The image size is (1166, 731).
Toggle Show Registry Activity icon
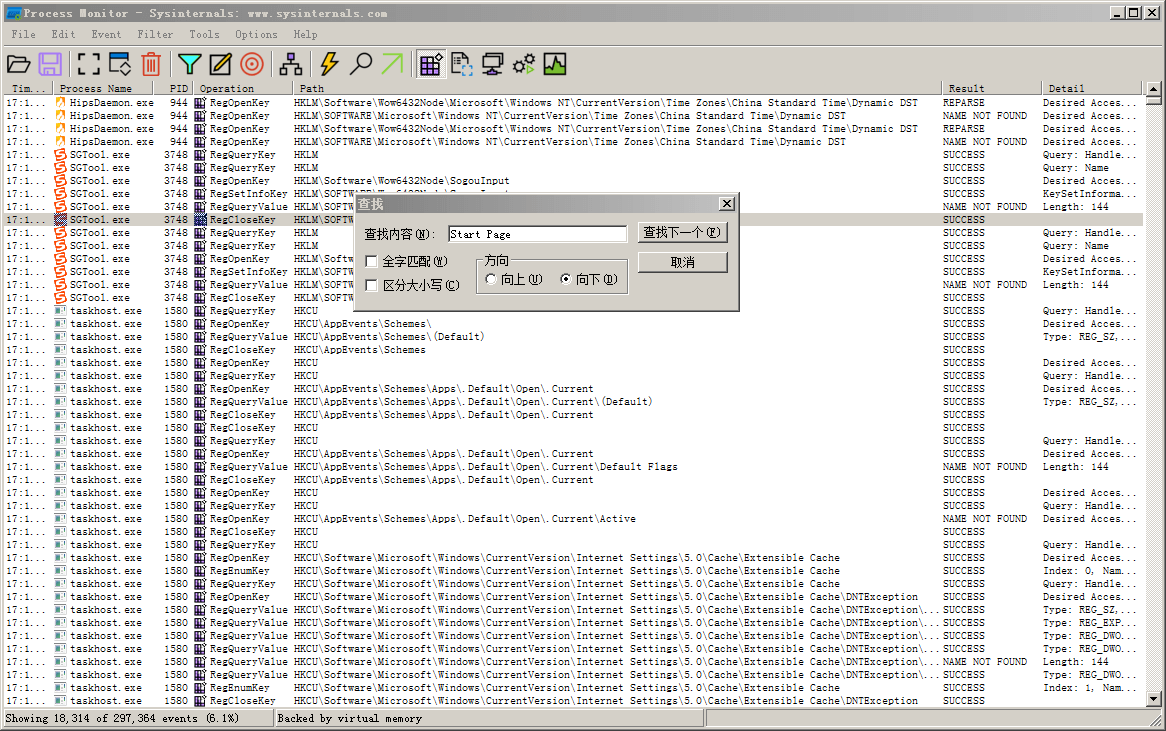pos(431,65)
